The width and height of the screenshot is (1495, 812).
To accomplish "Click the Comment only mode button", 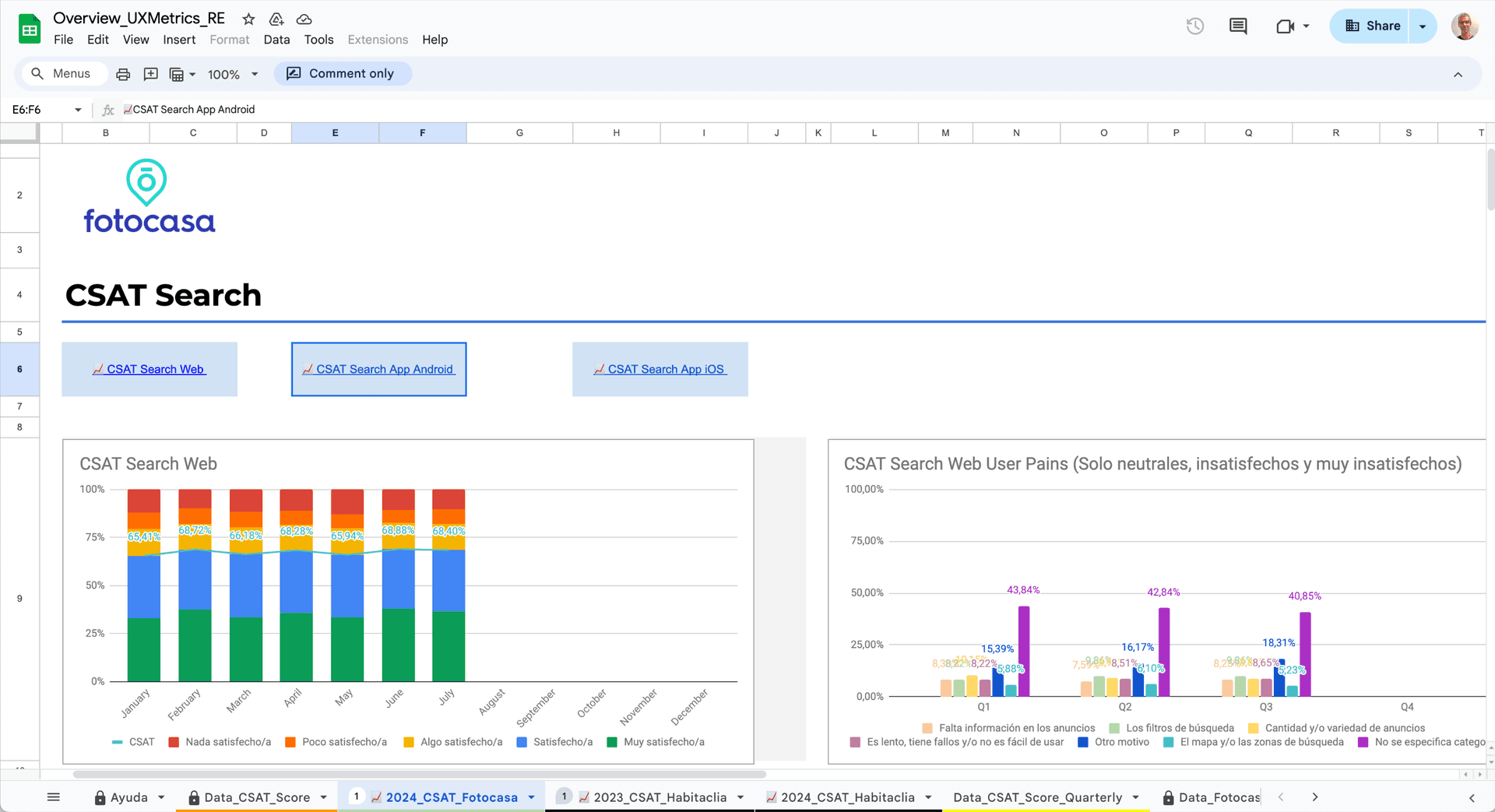I will tap(343, 74).
